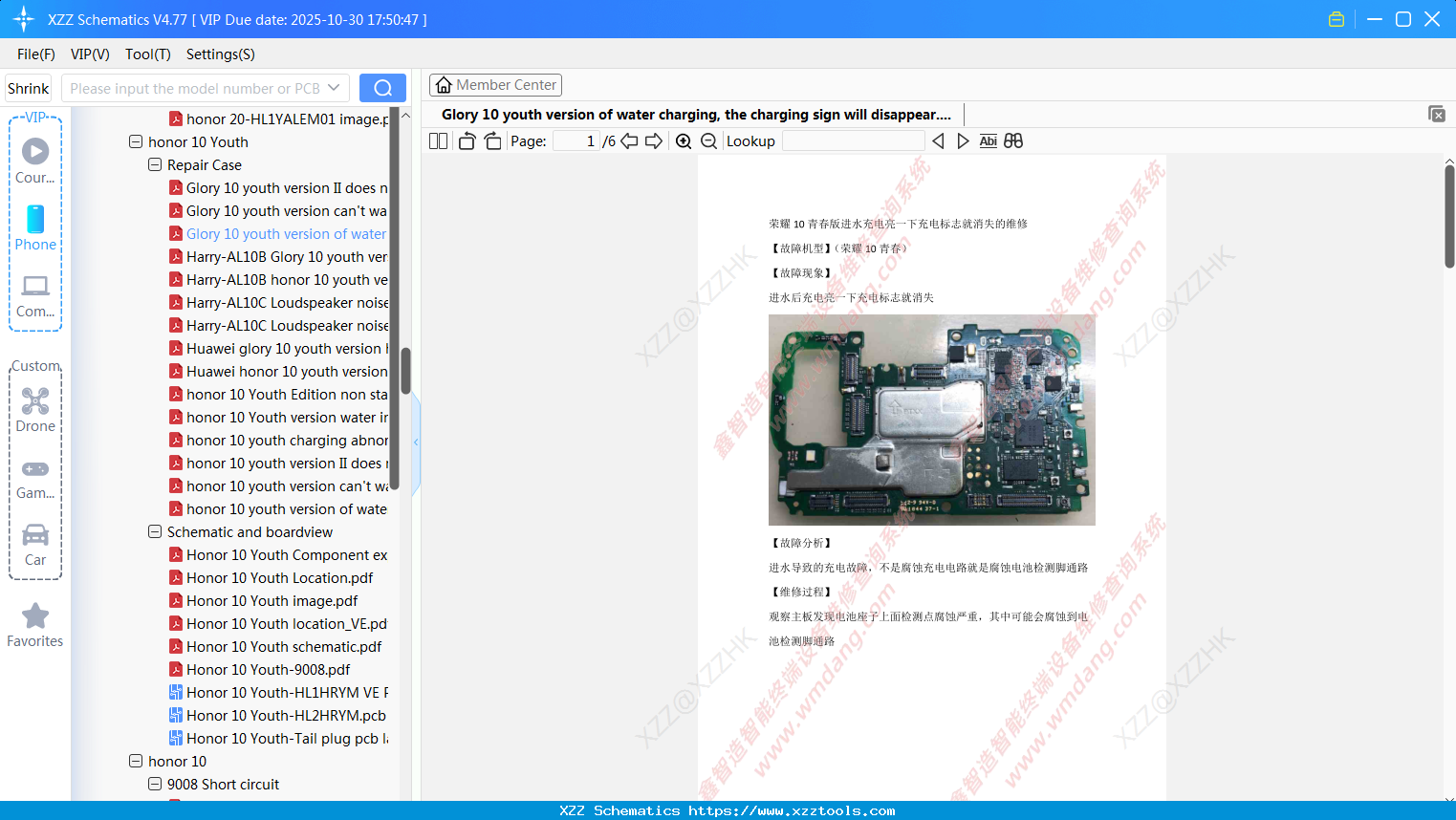Open Harry-AL10B Glory 10 youth file
Viewport: 1456px width, 820px height.
279,256
